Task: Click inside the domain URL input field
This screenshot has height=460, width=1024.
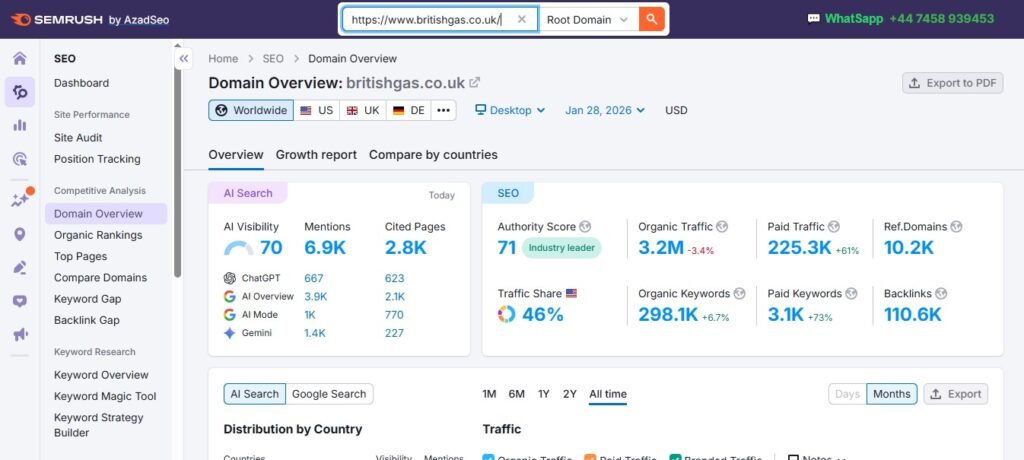Action: coord(425,19)
